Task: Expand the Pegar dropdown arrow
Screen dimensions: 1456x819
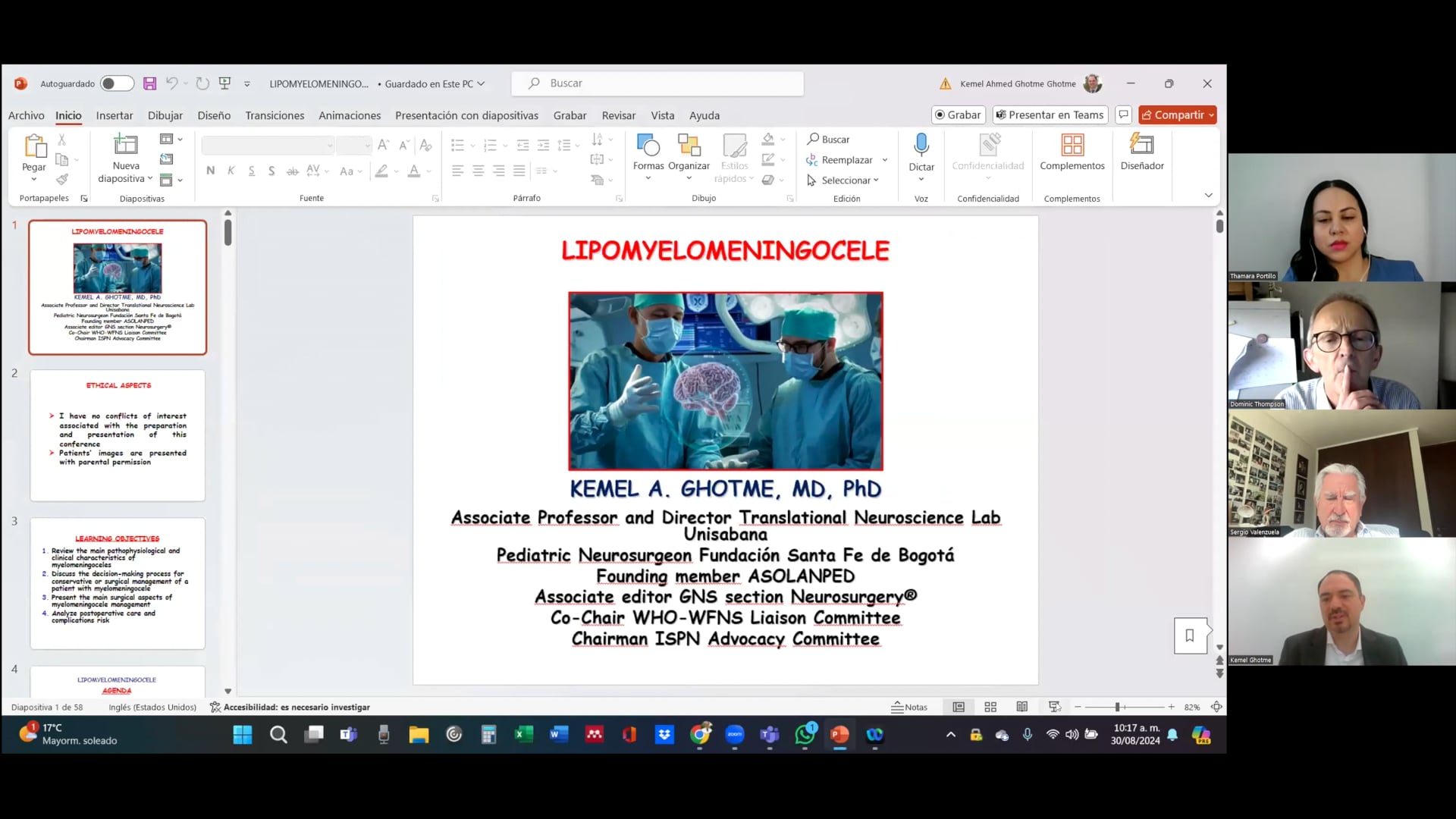Action: click(34, 180)
